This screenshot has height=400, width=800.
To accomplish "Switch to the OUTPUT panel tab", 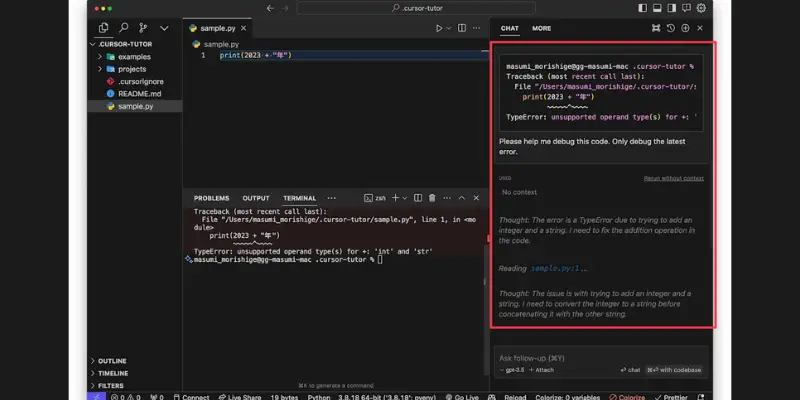I will click(x=256, y=198).
